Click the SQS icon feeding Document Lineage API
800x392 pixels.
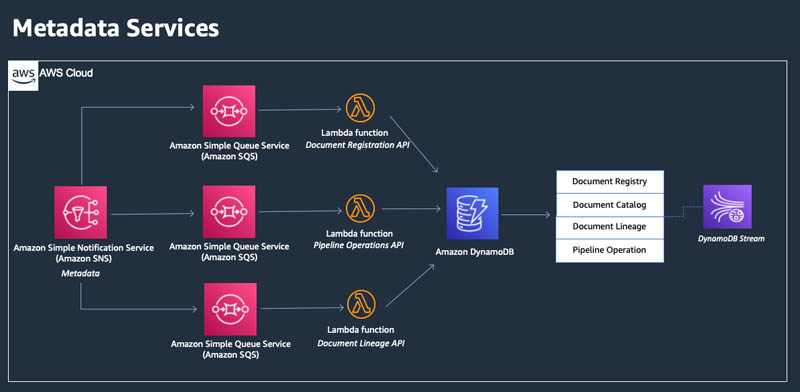point(230,309)
